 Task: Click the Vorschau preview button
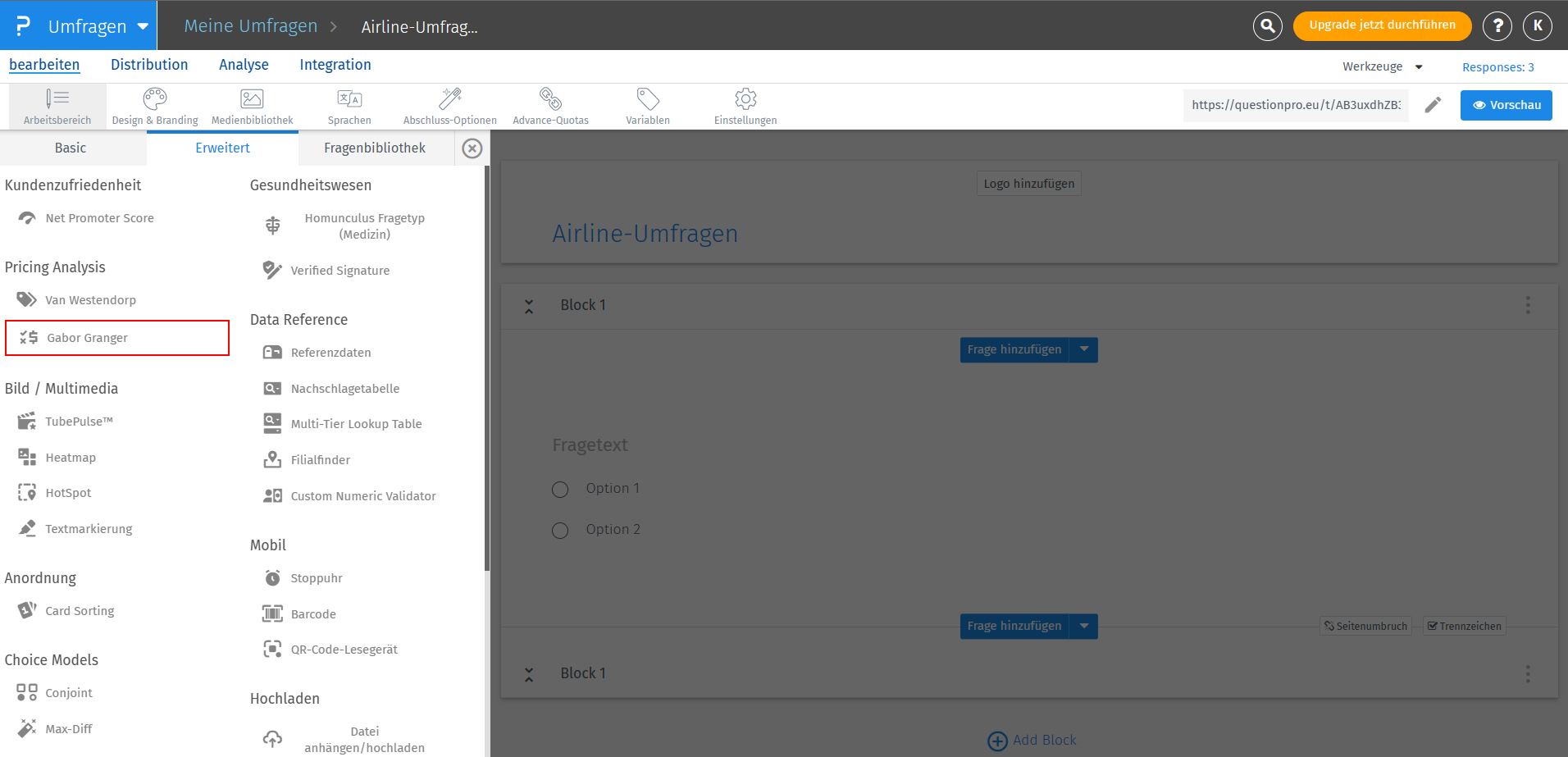1506,105
